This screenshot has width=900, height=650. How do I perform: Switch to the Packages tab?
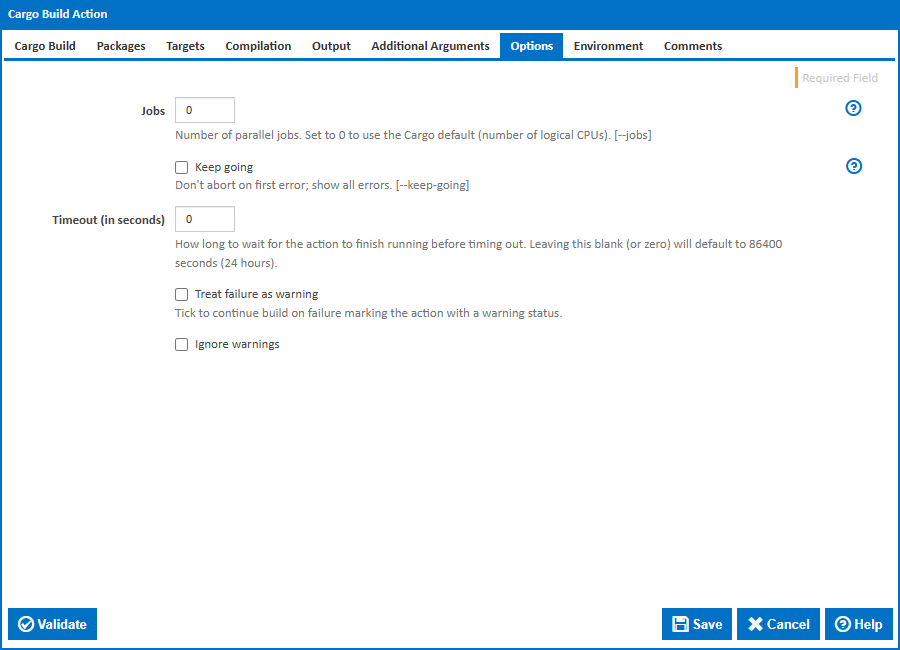(x=120, y=45)
